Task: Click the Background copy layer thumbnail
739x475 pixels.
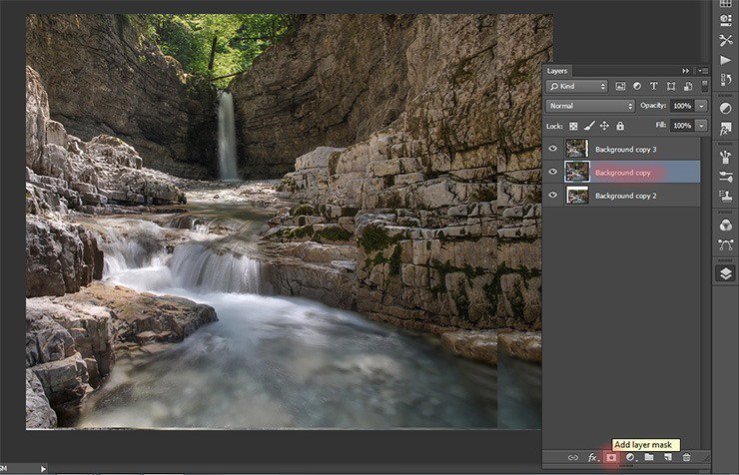Action: coord(577,172)
